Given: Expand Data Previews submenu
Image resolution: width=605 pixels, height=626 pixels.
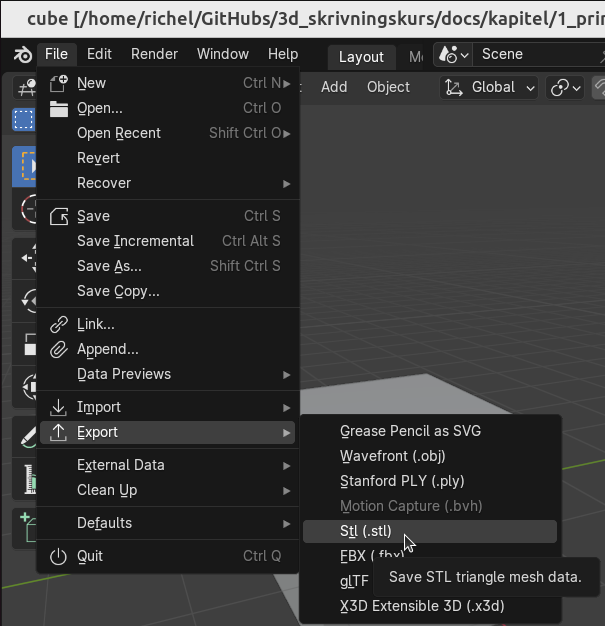Looking at the screenshot, I should coord(168,374).
